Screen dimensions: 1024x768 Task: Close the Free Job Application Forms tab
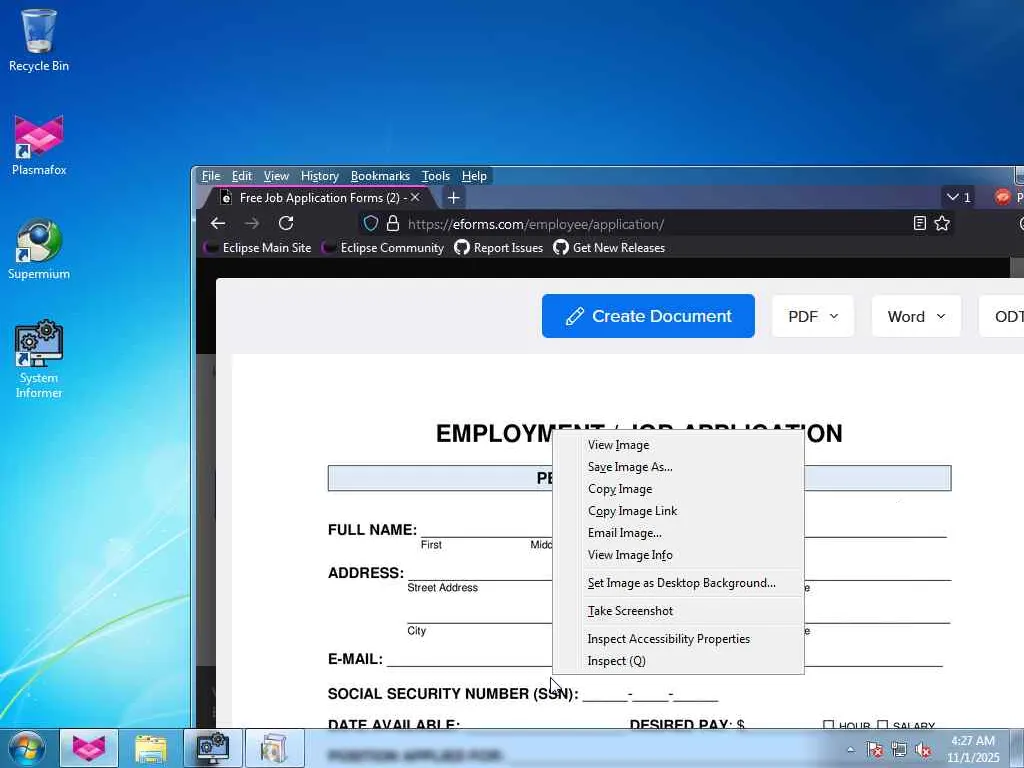(415, 197)
